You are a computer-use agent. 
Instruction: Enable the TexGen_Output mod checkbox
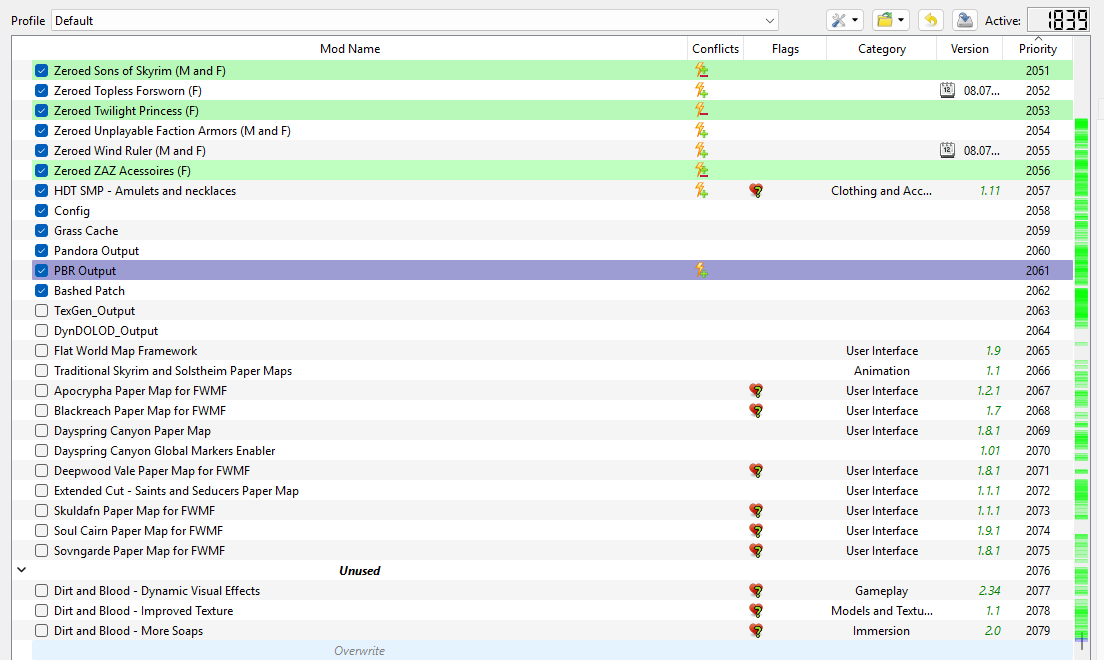(42, 311)
